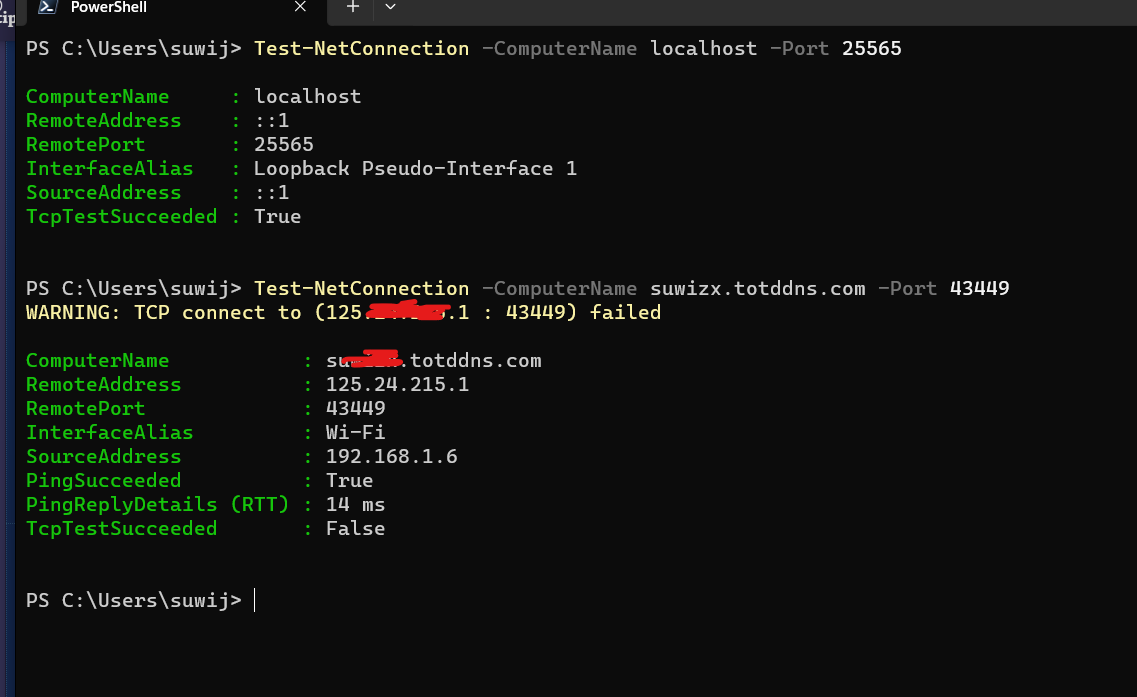Click the SourceAddress value 192.168.1.6

392,456
